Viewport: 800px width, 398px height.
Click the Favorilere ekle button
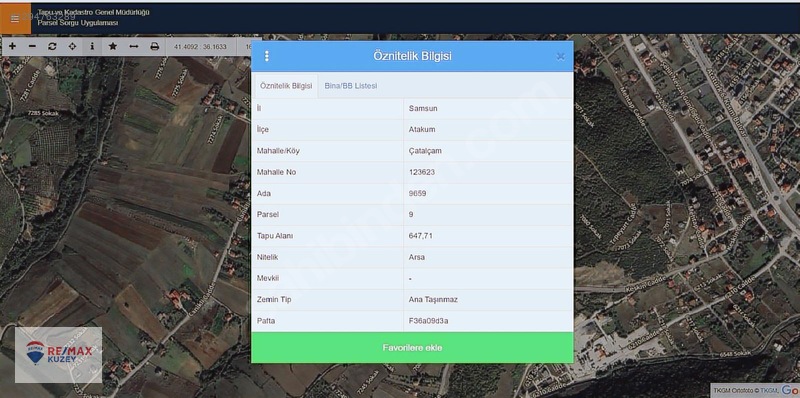tap(412, 347)
